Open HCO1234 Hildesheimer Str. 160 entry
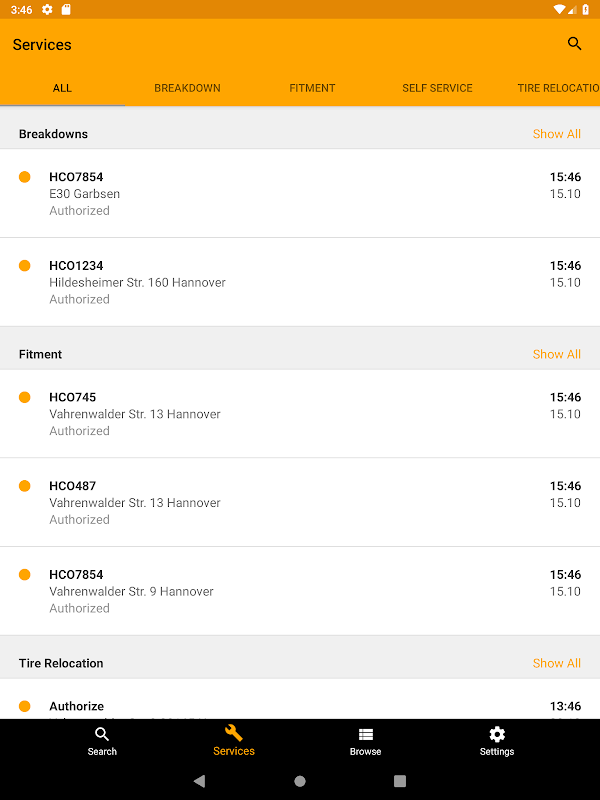 click(x=300, y=282)
